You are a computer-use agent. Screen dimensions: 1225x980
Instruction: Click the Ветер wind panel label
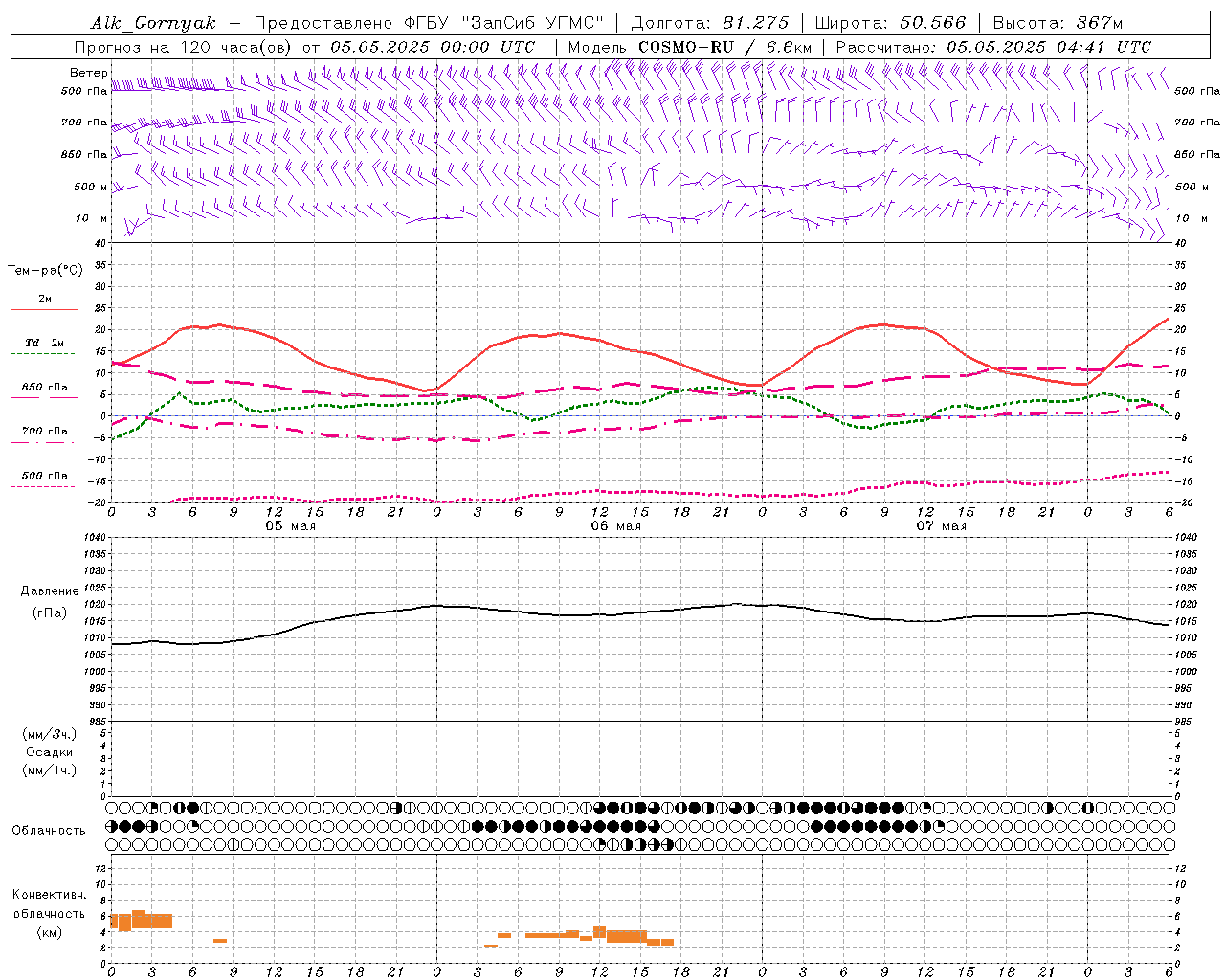(x=89, y=73)
